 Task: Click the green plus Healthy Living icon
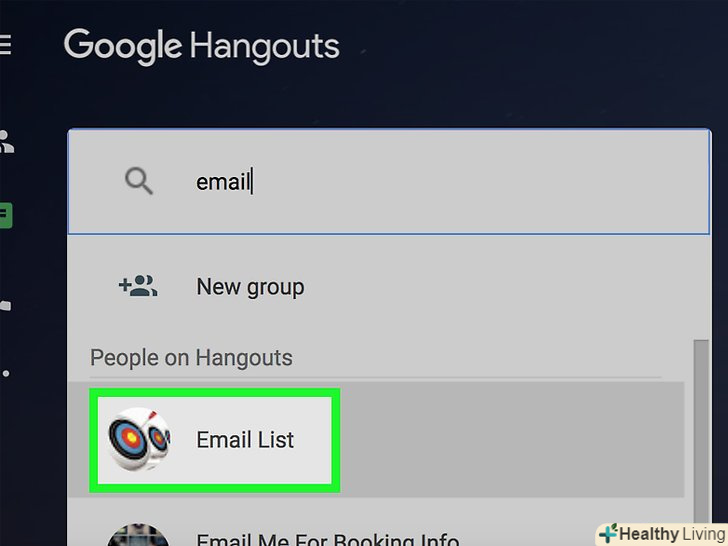tap(608, 533)
